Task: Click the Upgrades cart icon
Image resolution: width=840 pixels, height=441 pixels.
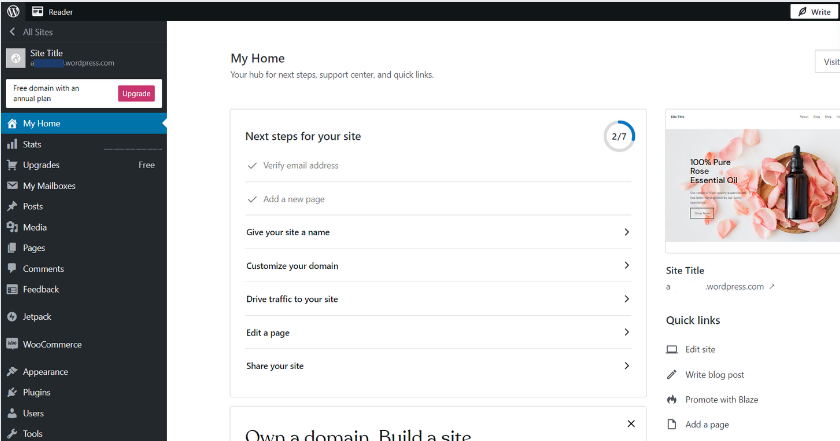Action: coord(12,165)
